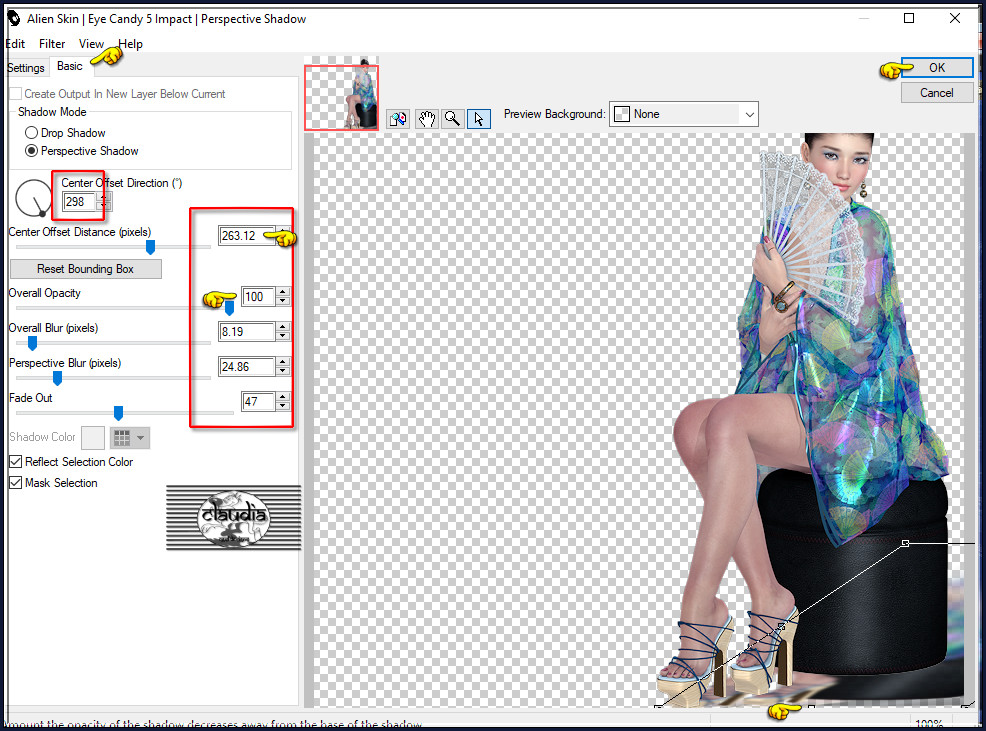Select the Perspective Shadow radio button
The image size is (986, 731).
coord(31,151)
